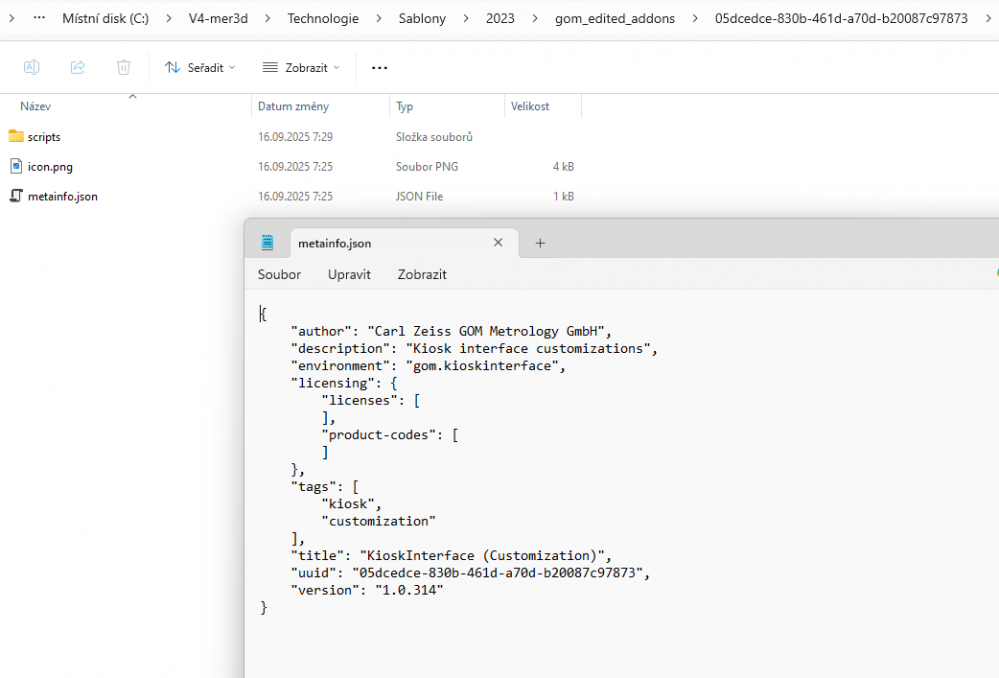
Task: Open the Soubor menu in Notepad
Action: 279,274
